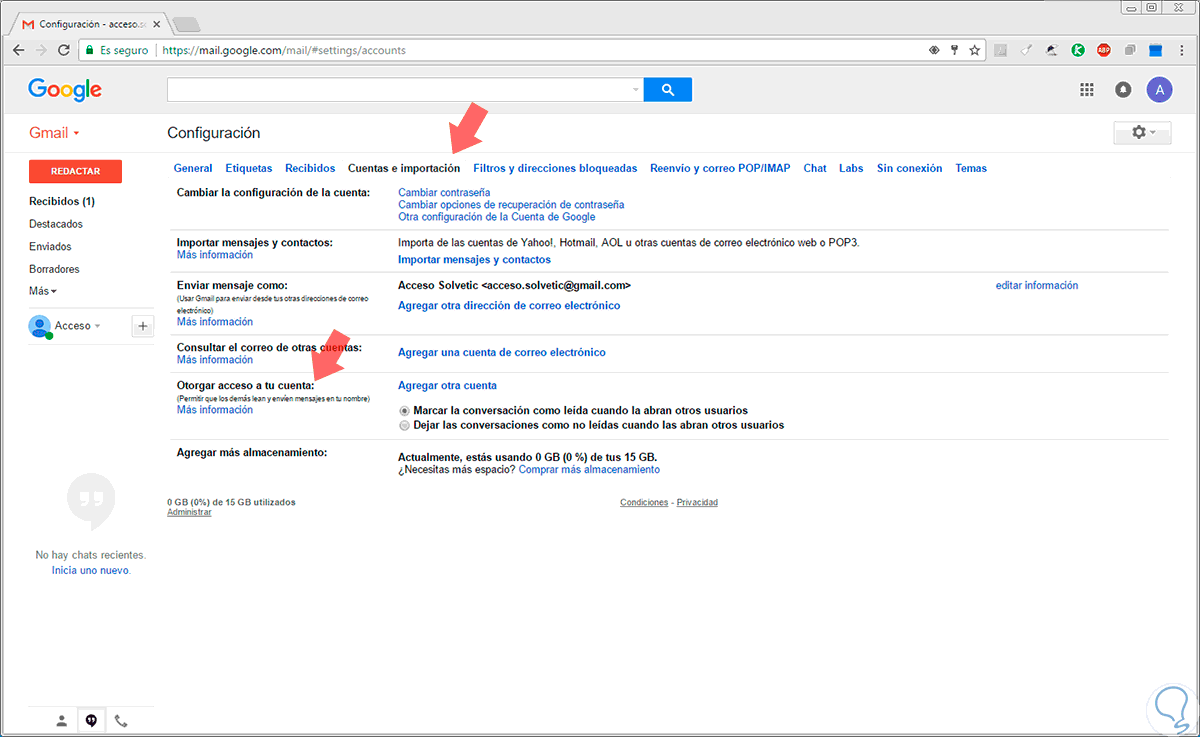Image resolution: width=1200 pixels, height=737 pixels.
Task: Select the Hangouts conversations icon
Action: tap(91, 720)
